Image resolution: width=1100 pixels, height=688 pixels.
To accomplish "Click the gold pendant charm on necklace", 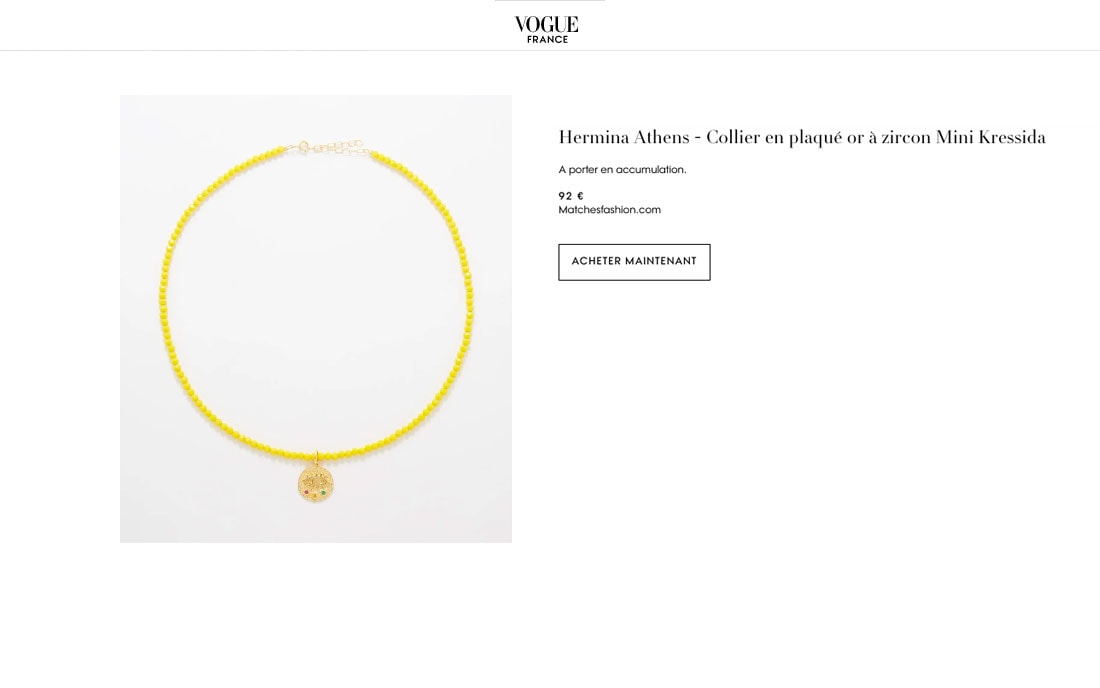I will coord(316,483).
